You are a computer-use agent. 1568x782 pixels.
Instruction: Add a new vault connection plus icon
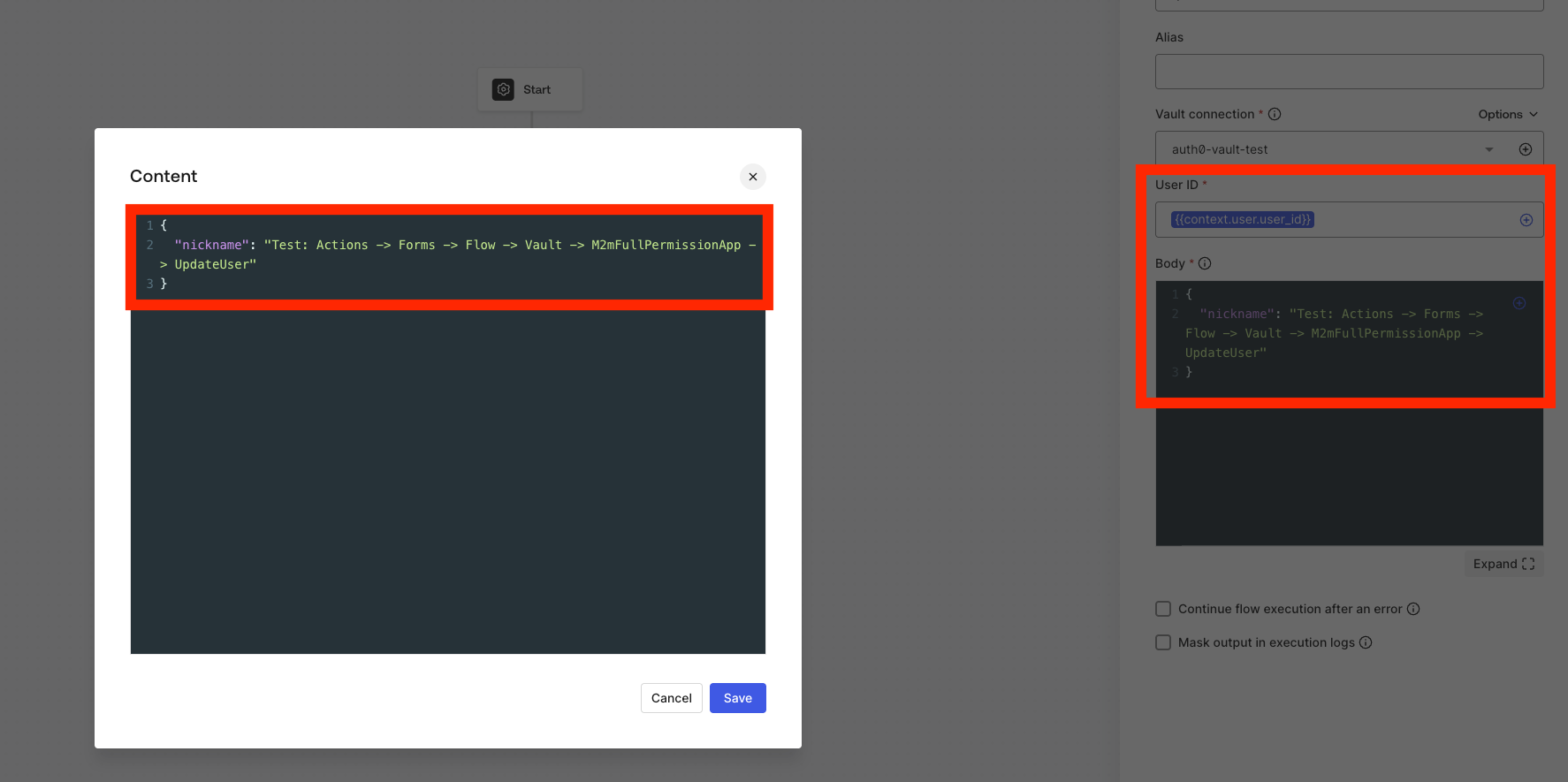click(x=1526, y=149)
